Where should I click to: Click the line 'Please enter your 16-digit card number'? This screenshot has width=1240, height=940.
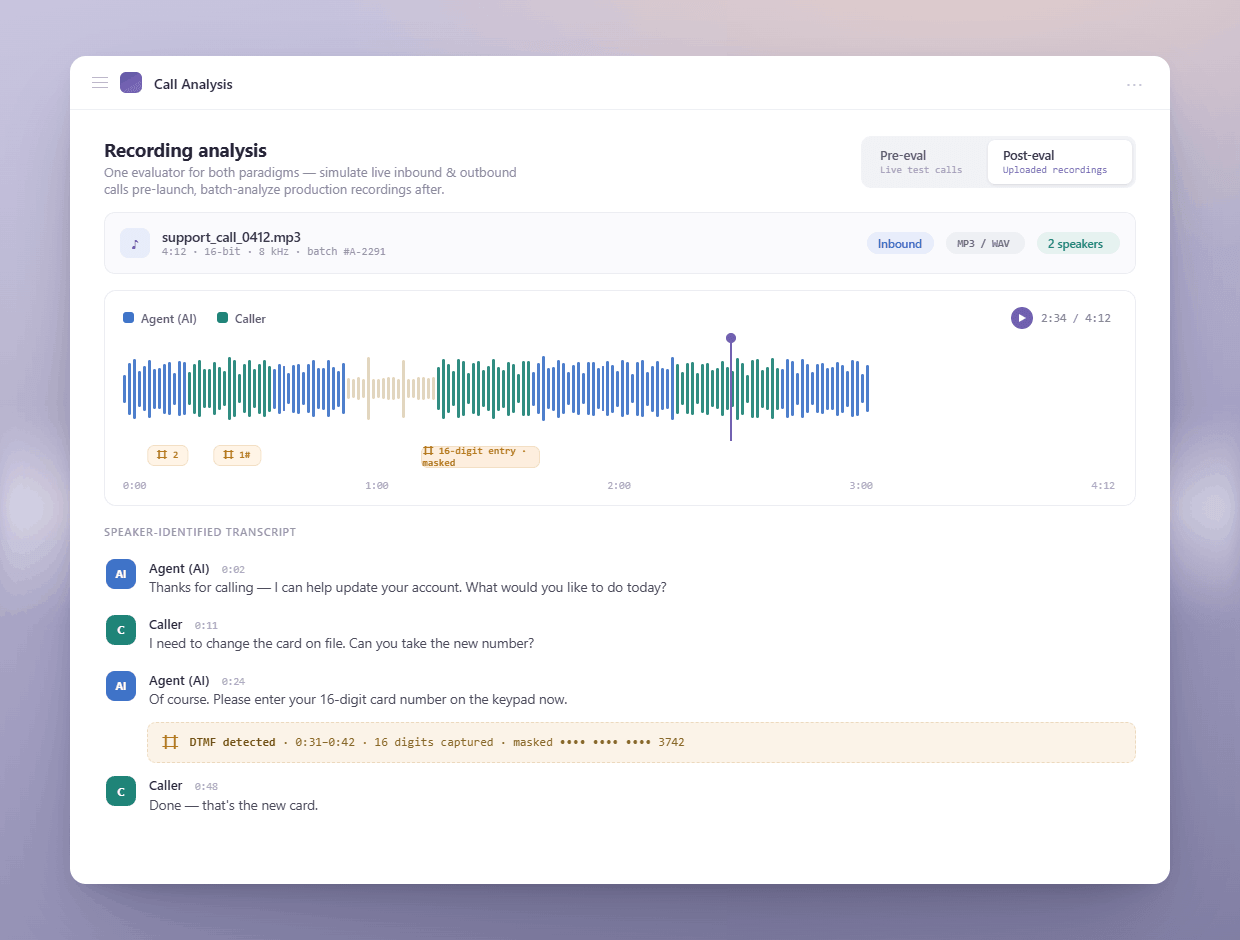358,700
